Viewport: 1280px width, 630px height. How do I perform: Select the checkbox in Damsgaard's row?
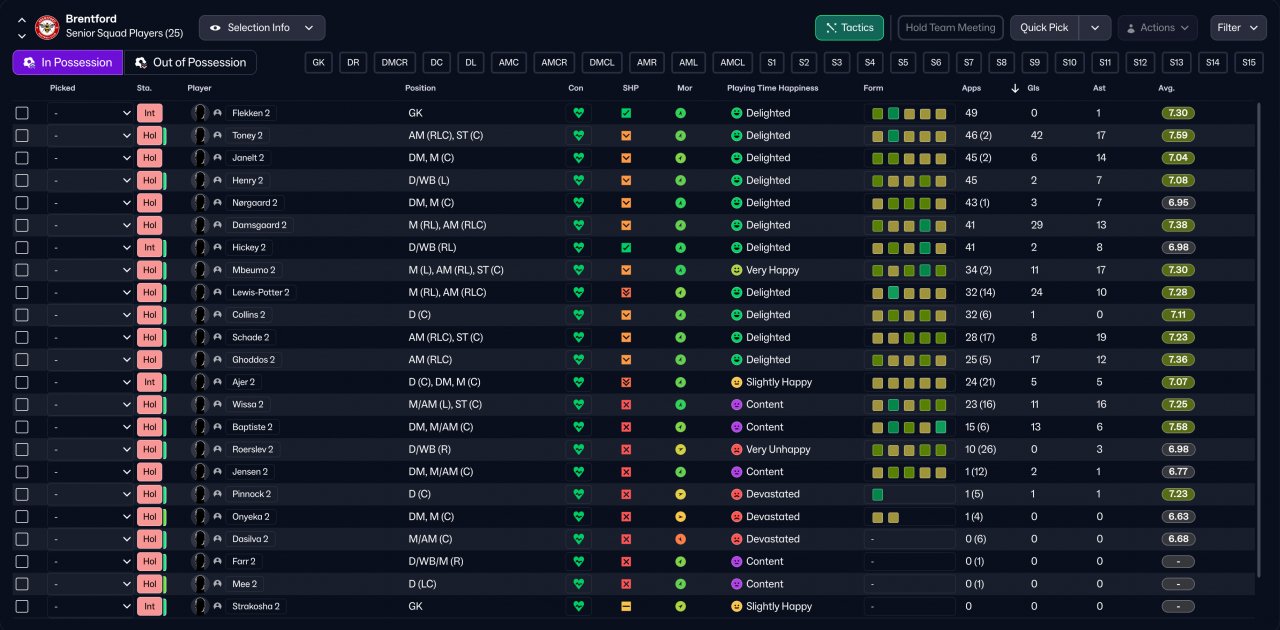(x=22, y=225)
